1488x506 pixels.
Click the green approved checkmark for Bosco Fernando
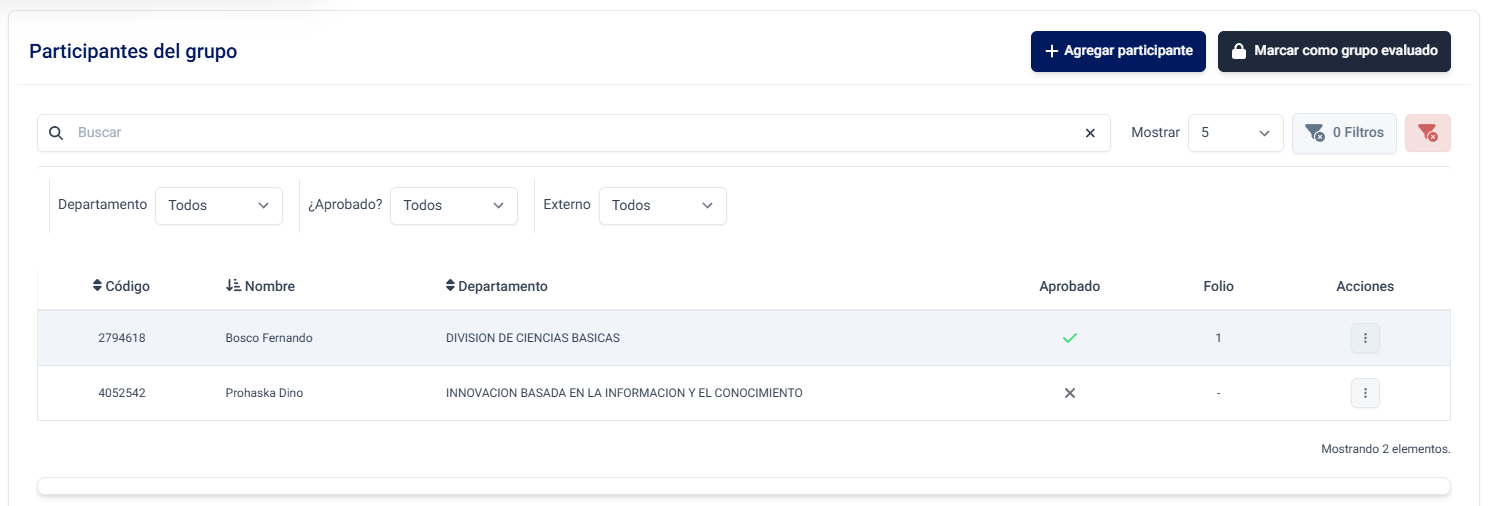pos(1069,338)
